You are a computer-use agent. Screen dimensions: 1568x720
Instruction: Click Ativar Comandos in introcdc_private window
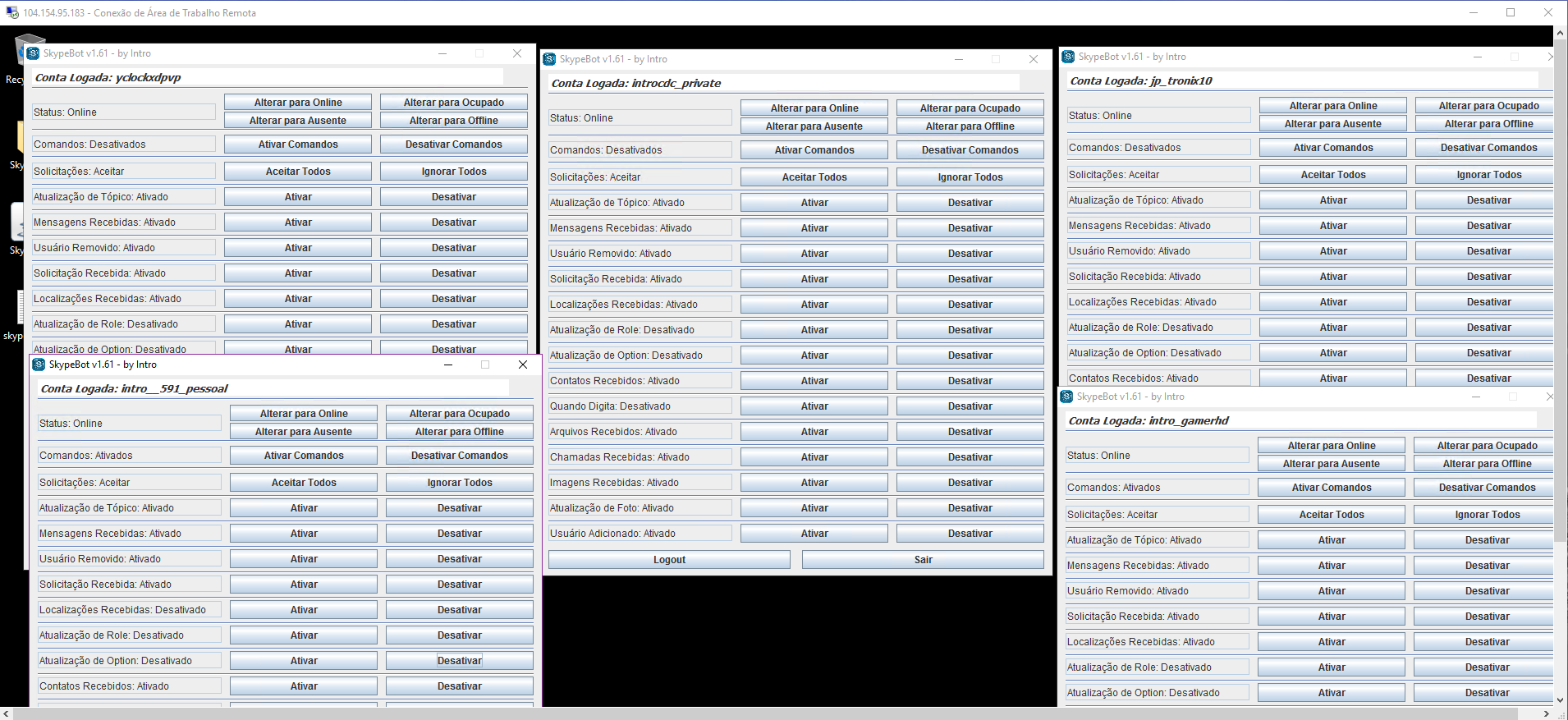[x=814, y=150]
